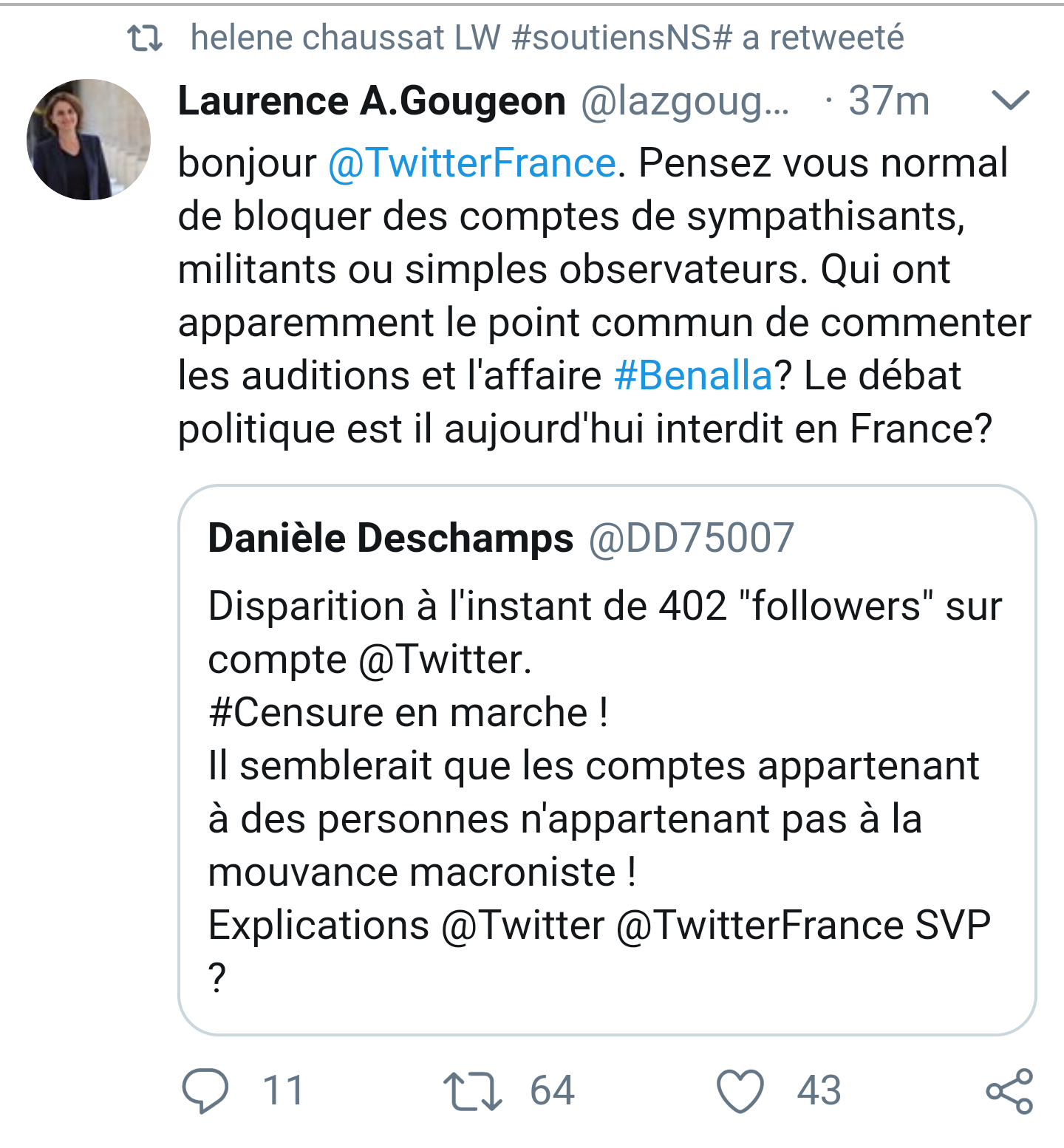Tap the small retweeted-by arrows icon

(x=145, y=38)
